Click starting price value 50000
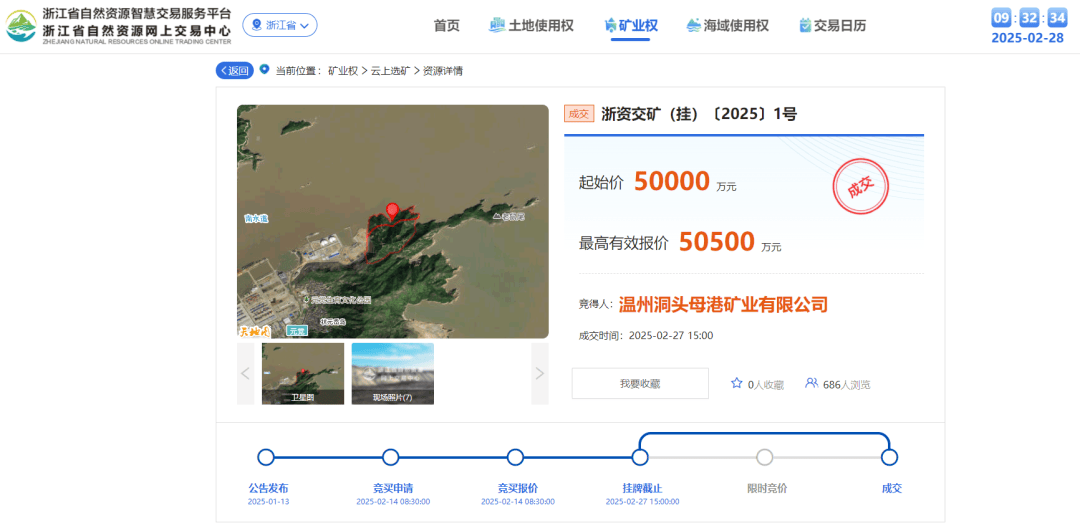 [672, 181]
